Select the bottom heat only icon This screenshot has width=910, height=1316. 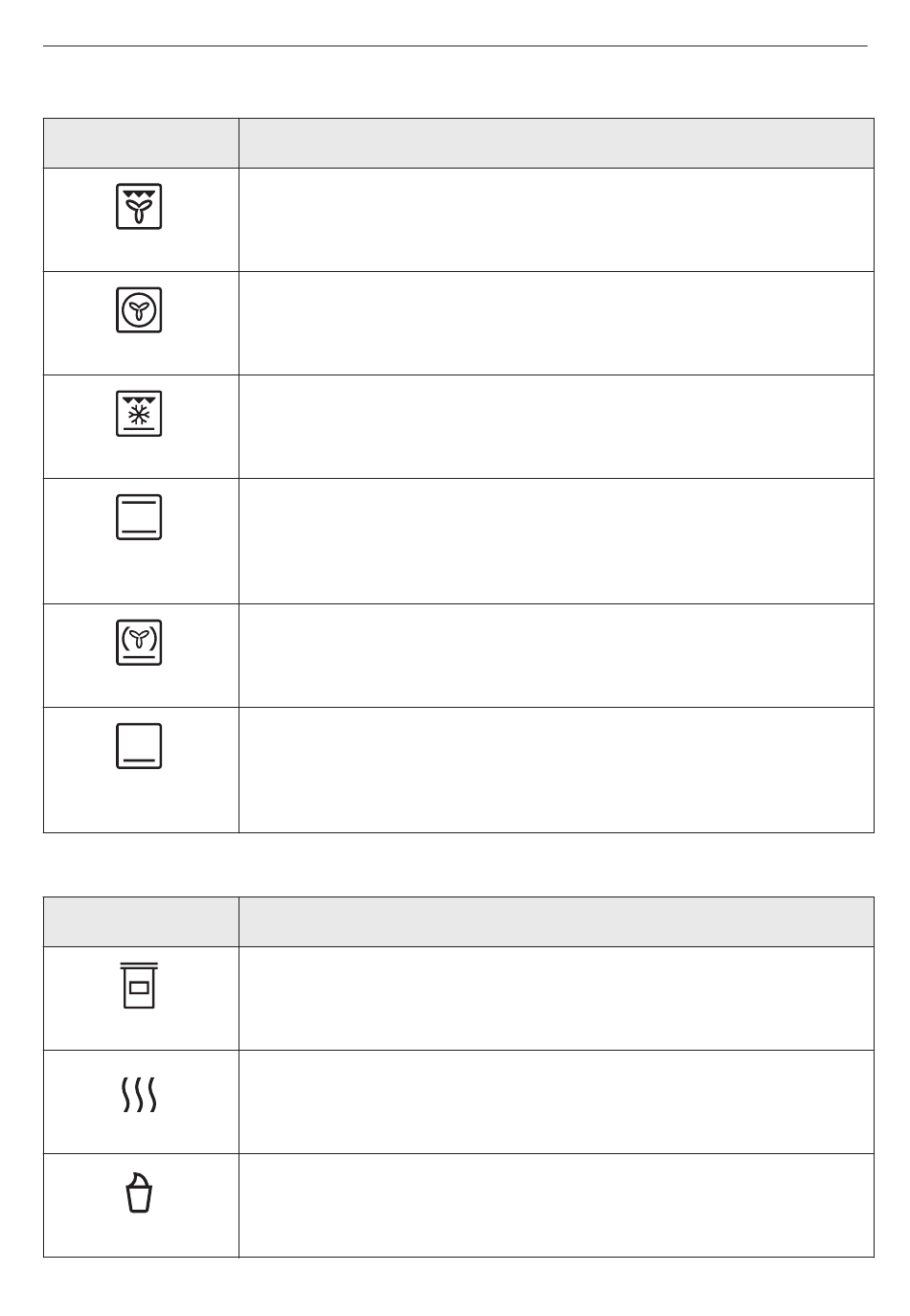(139, 745)
